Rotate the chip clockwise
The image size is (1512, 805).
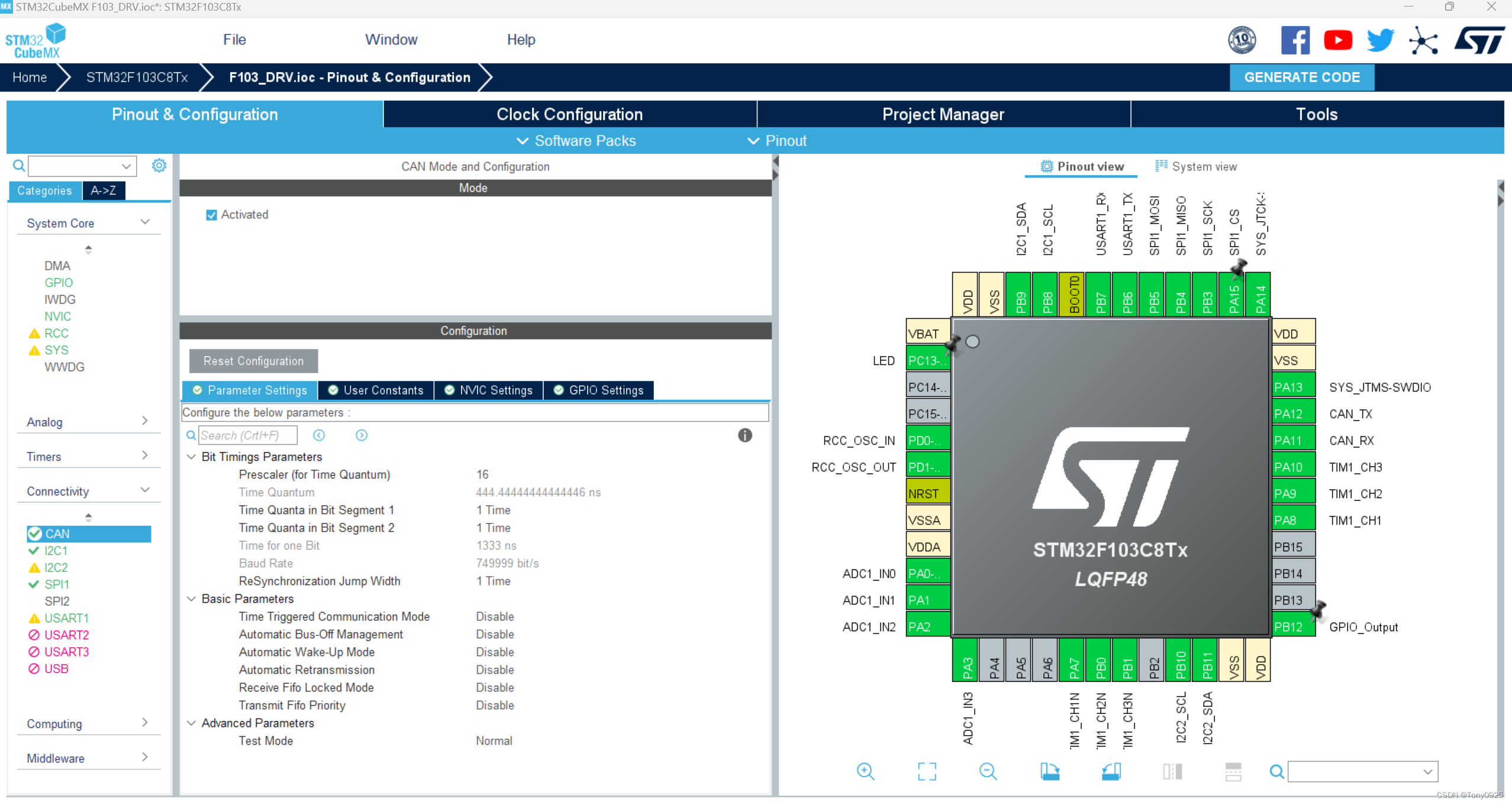pos(1050,772)
